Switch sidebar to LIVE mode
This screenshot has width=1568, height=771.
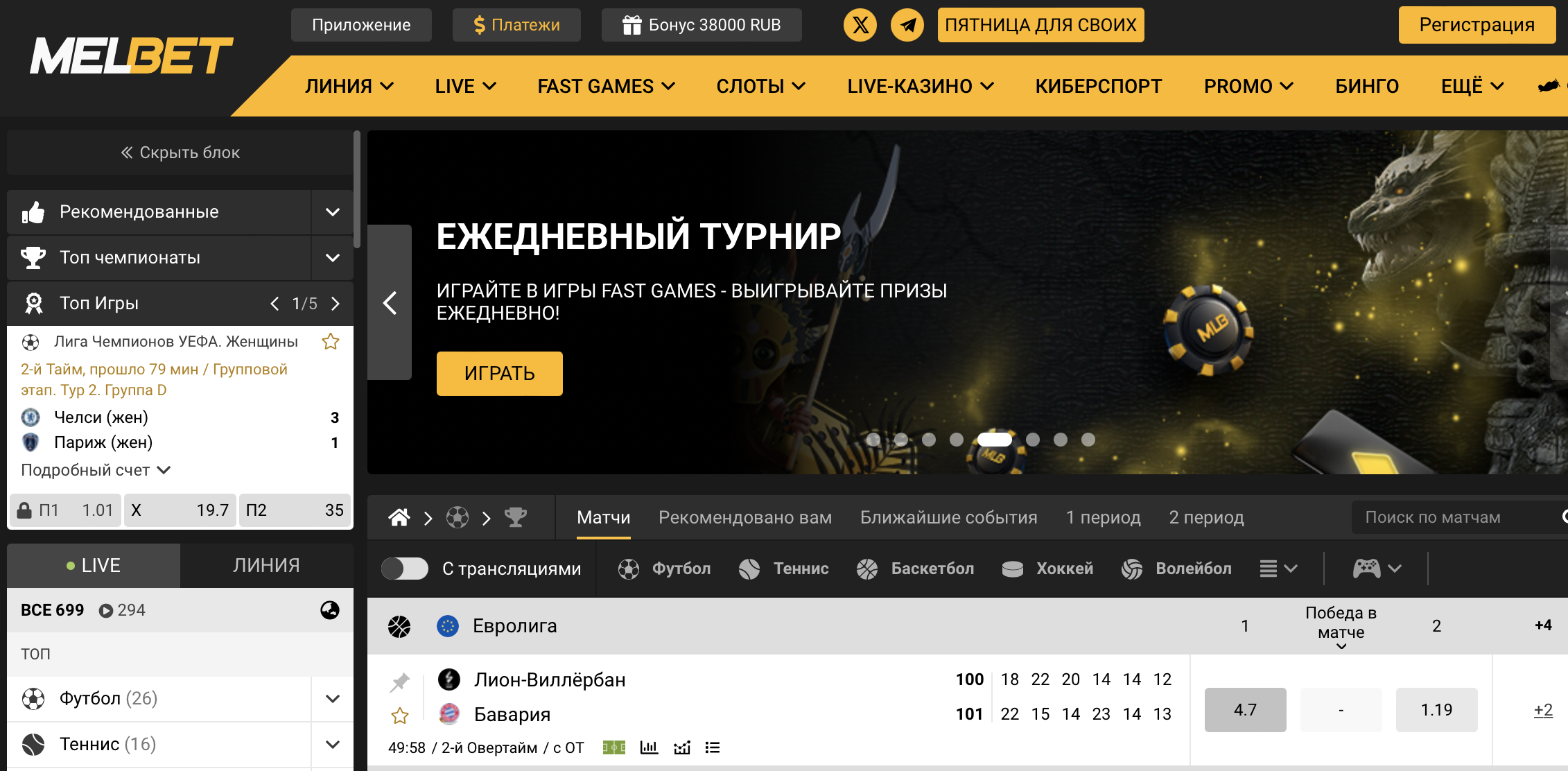point(94,566)
